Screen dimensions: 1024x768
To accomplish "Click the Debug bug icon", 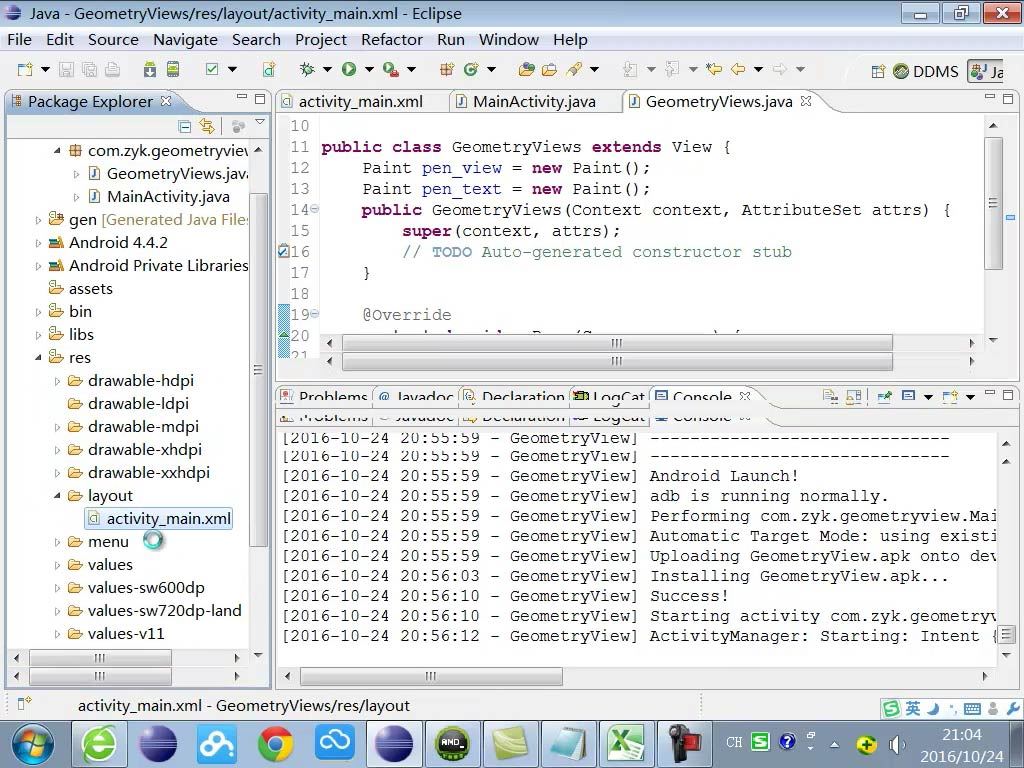I will pyautogui.click(x=307, y=70).
